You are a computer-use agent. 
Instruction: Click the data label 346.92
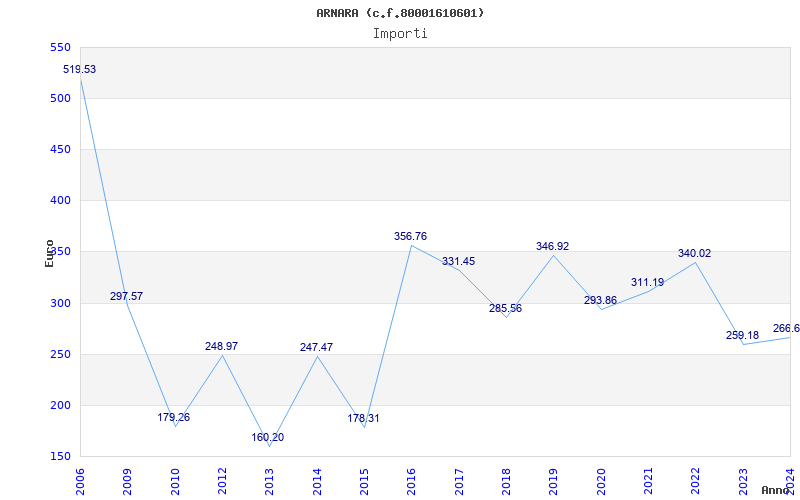coord(553,246)
